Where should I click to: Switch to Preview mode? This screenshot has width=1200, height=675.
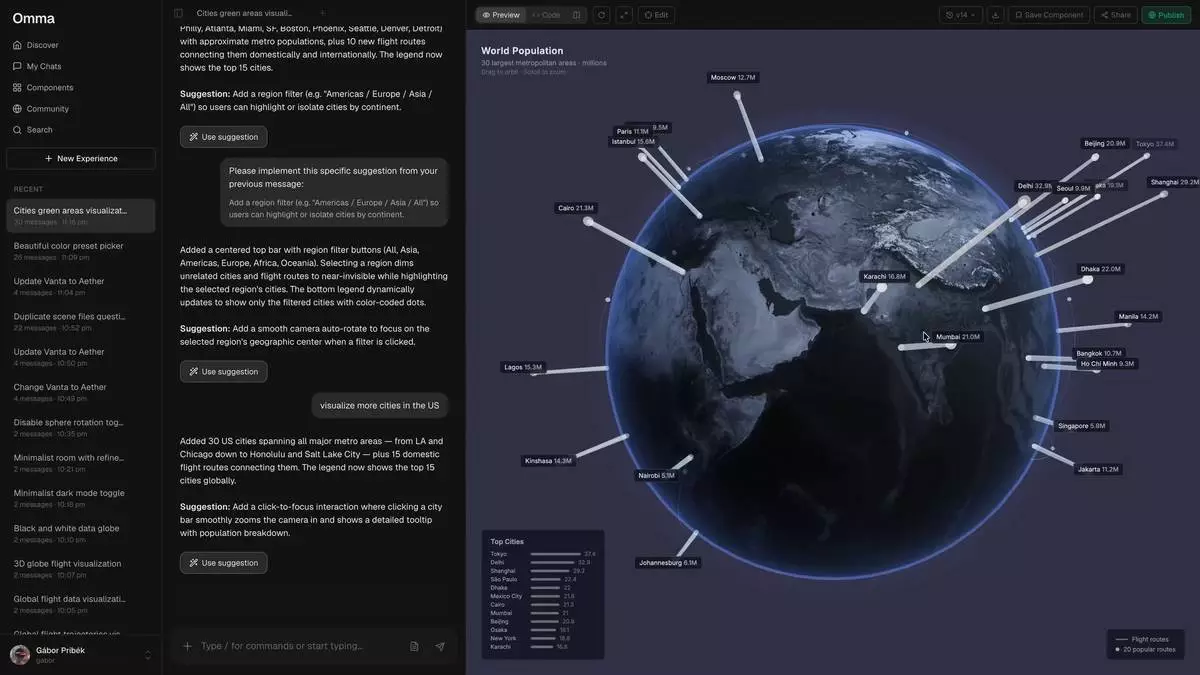coord(501,15)
